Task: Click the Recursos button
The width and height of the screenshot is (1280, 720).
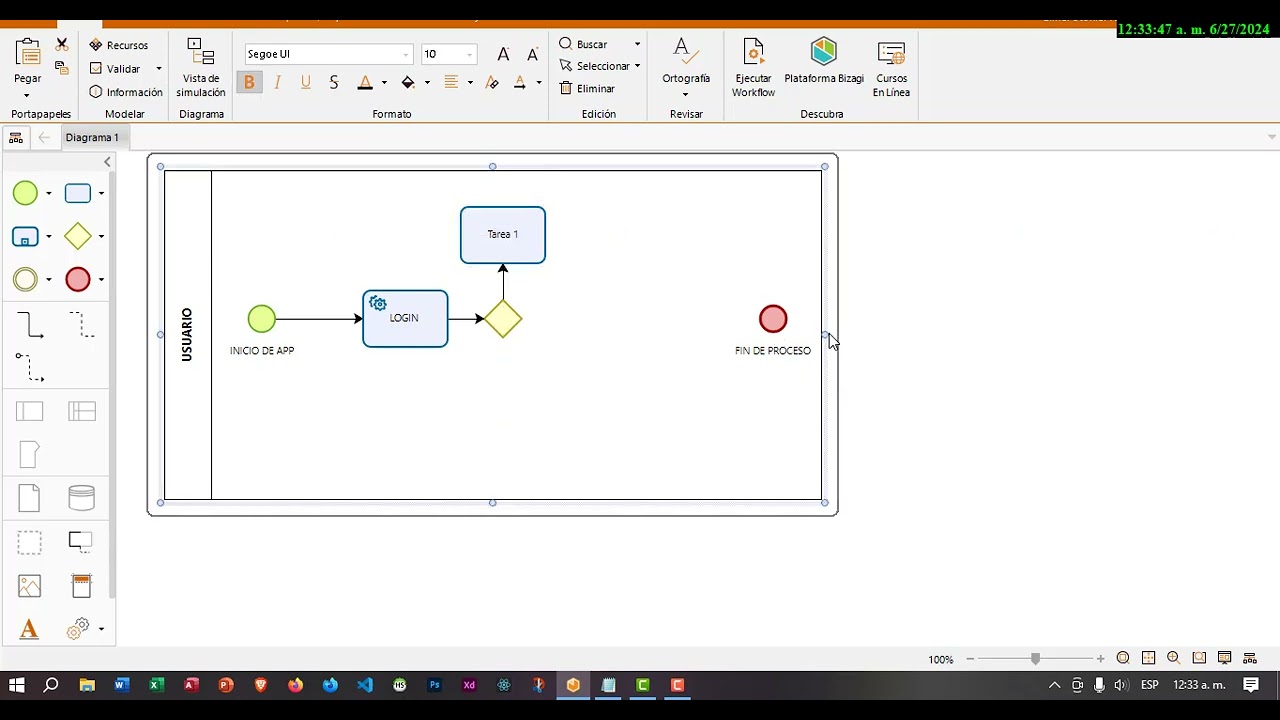Action: tap(119, 45)
